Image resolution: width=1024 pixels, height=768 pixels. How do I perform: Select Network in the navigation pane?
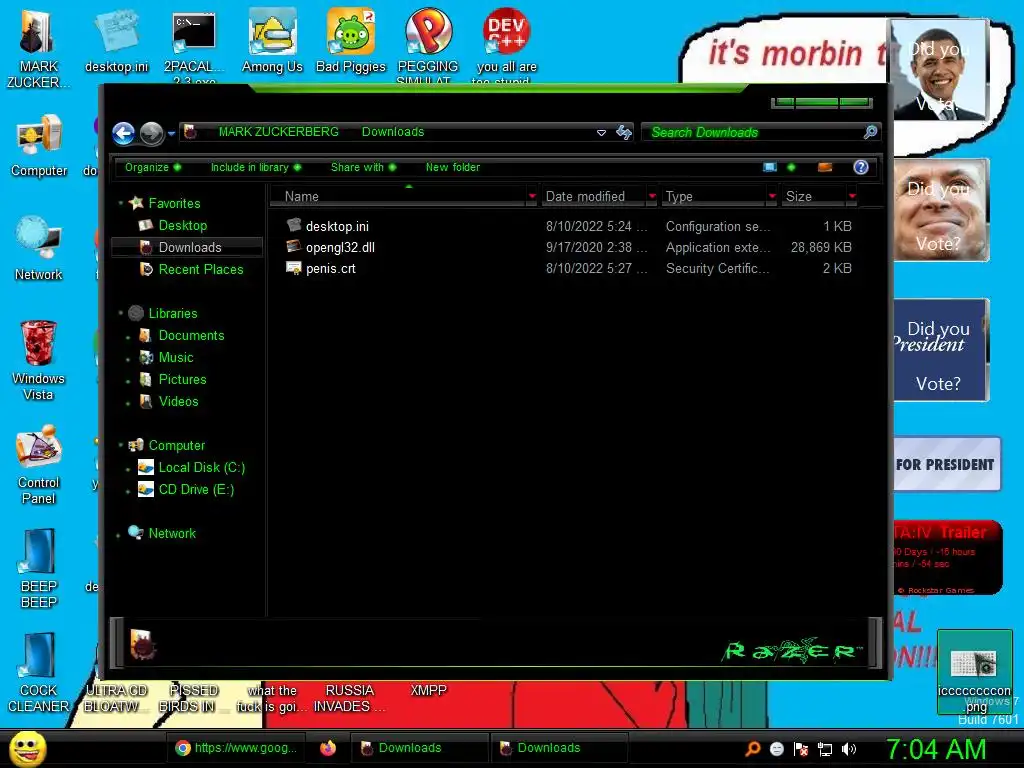pos(172,534)
